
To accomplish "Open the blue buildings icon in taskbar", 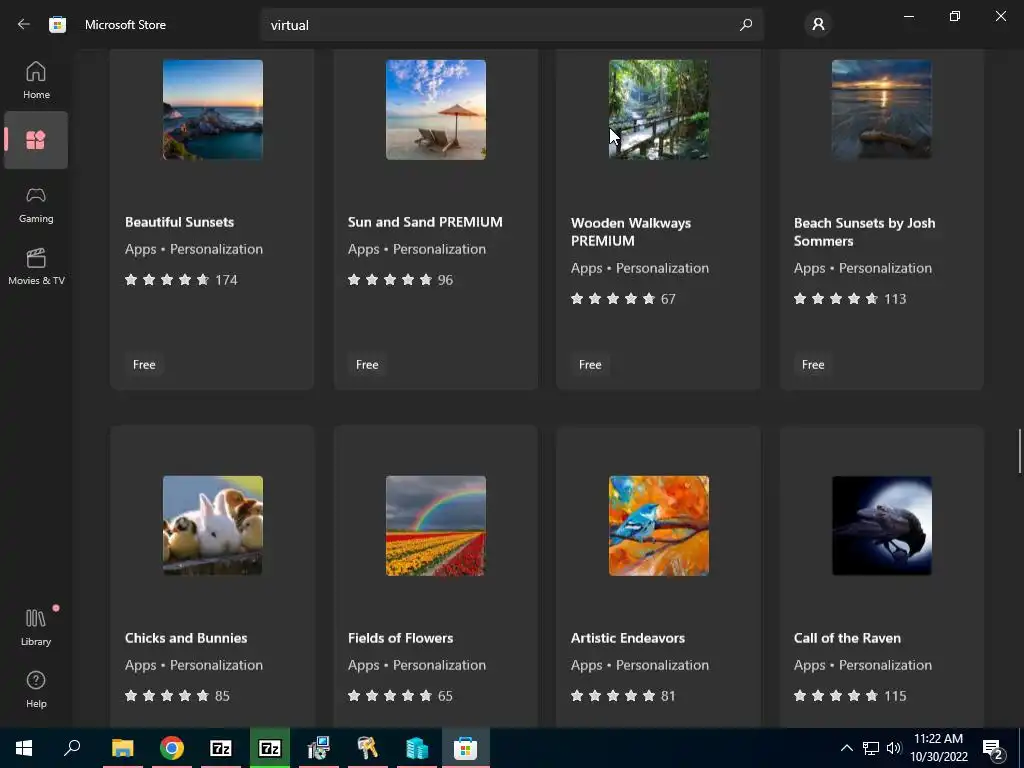I will pos(417,748).
